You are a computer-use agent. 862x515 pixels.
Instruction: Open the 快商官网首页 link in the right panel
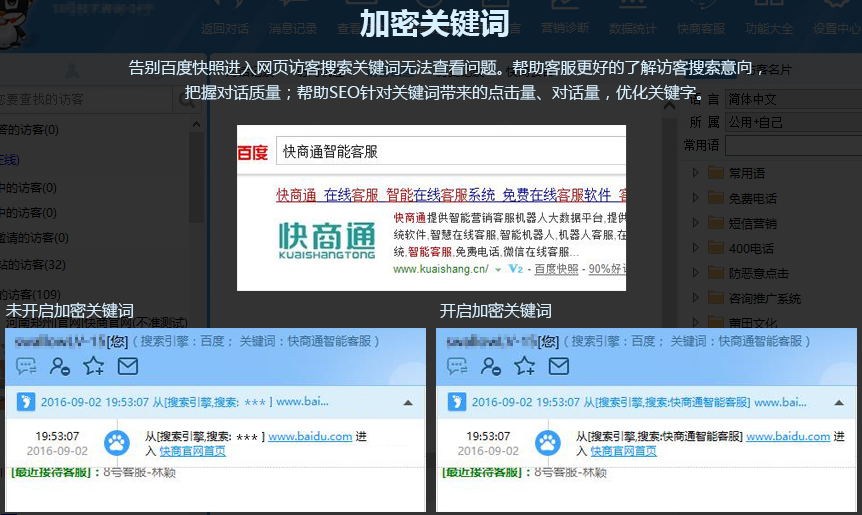[624, 451]
